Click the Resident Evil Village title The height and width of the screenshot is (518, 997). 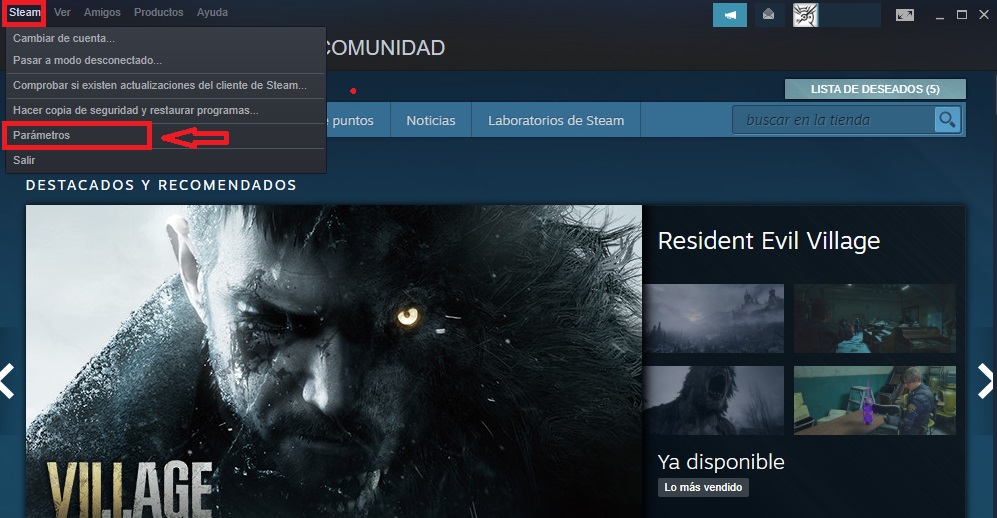pos(769,241)
